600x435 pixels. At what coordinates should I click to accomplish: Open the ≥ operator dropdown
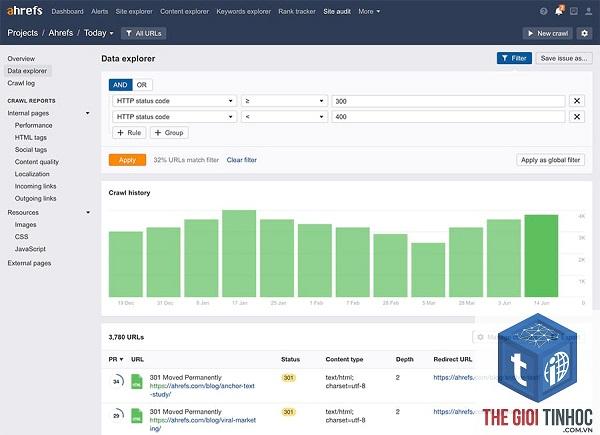pyautogui.click(x=284, y=101)
